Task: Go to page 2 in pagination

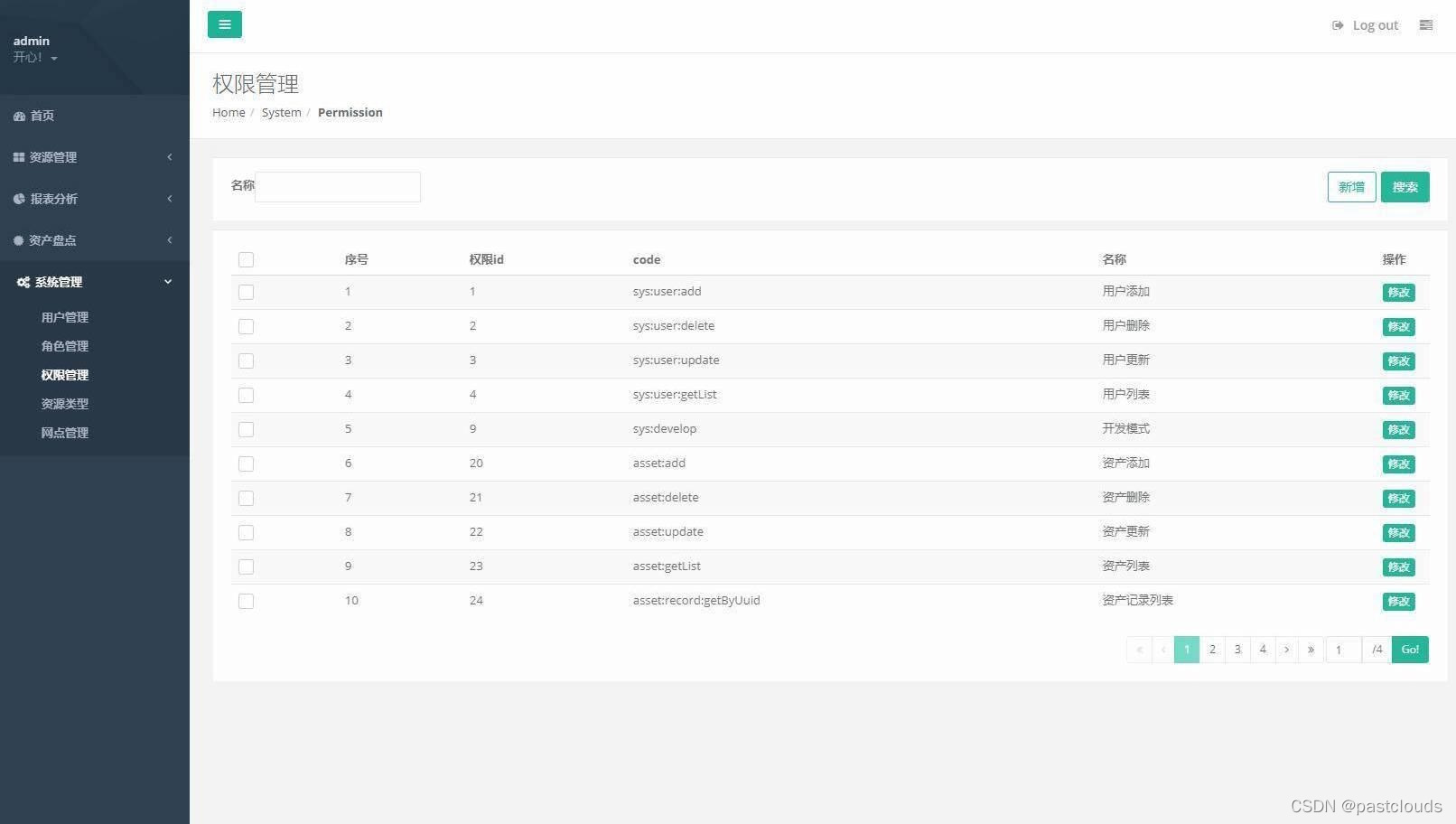Action: point(1211,649)
